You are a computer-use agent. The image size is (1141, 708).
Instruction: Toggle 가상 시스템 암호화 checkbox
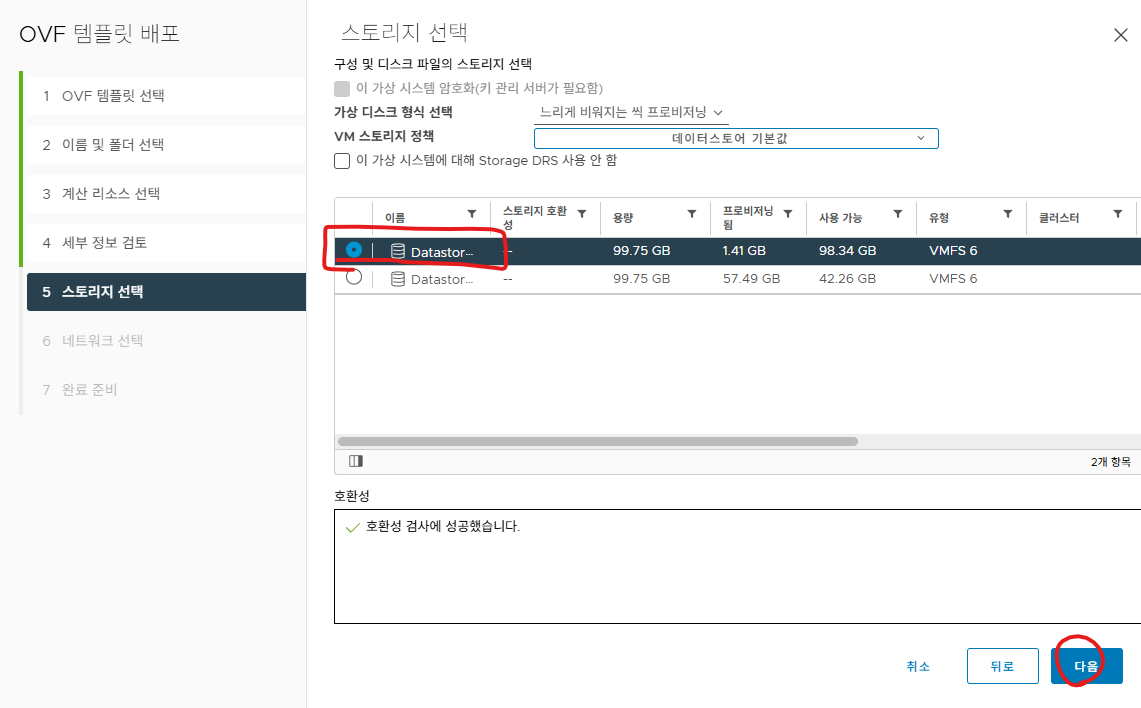[x=342, y=89]
